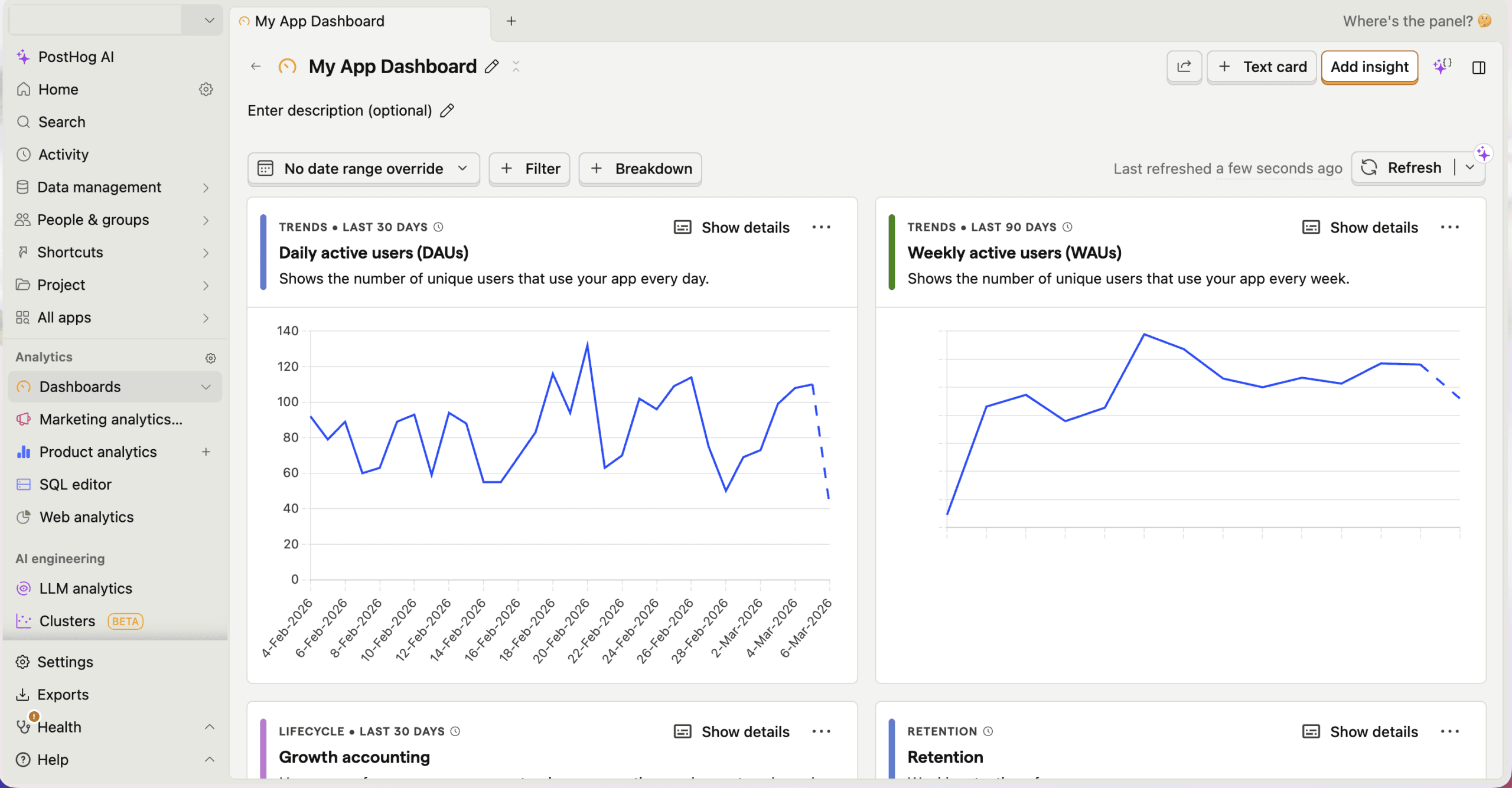Expand the Refresh options dropdown arrow
The width and height of the screenshot is (1512, 788).
click(x=1470, y=168)
